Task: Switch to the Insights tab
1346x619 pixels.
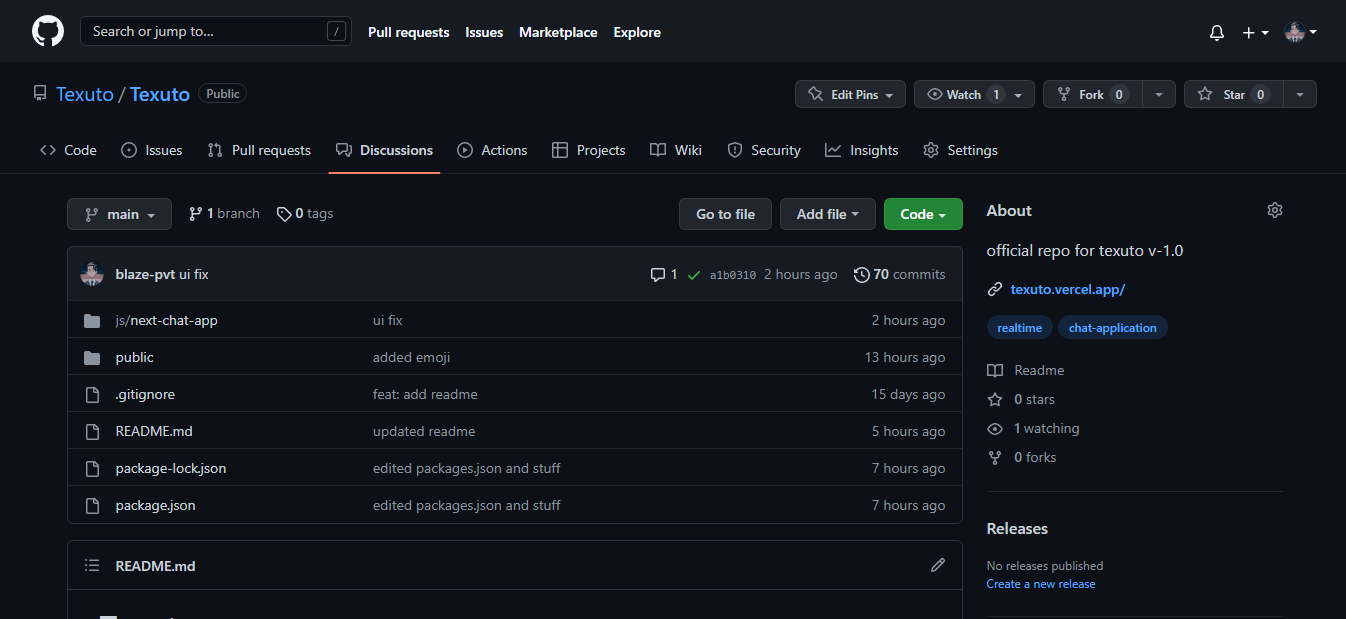Action: (862, 150)
